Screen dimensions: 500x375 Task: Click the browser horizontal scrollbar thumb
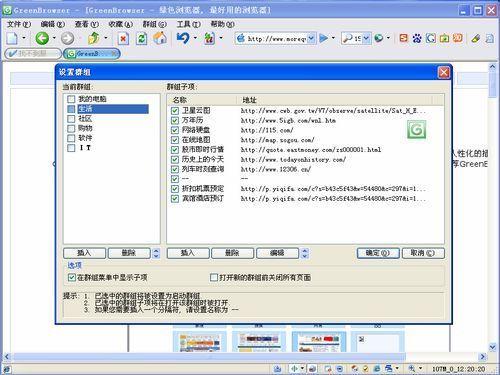pos(208,357)
